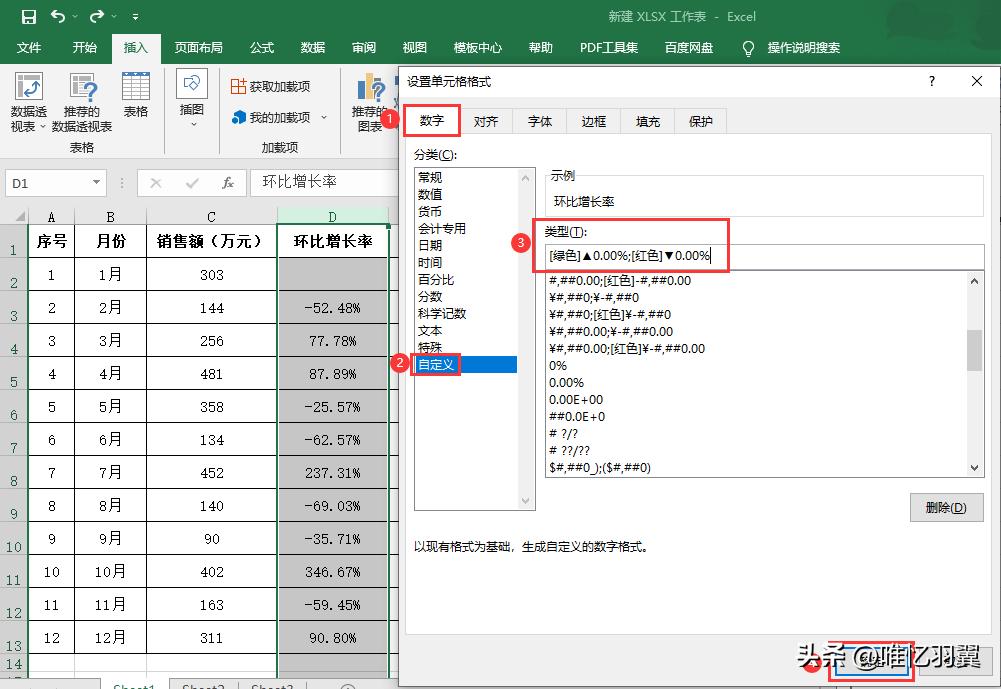Click the Undo arrow icon
The image size is (1001, 689).
[57, 16]
